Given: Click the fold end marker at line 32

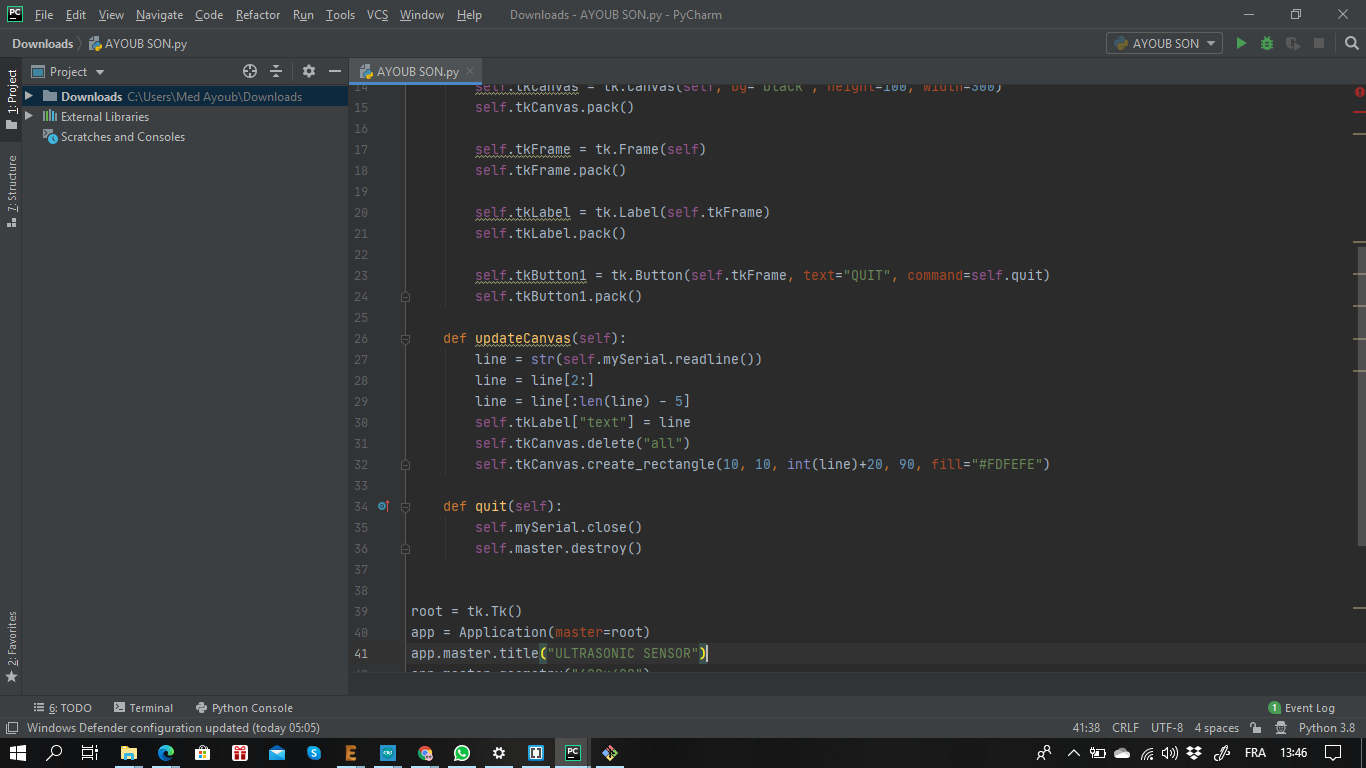Looking at the screenshot, I should (x=405, y=464).
